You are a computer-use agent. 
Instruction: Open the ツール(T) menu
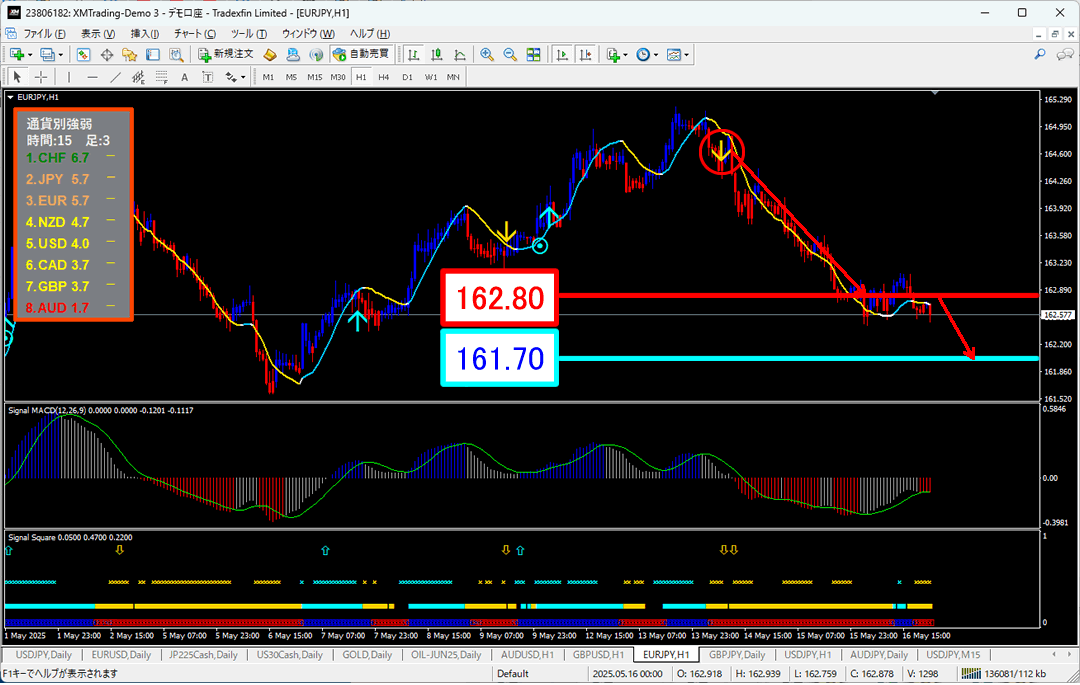coord(249,34)
